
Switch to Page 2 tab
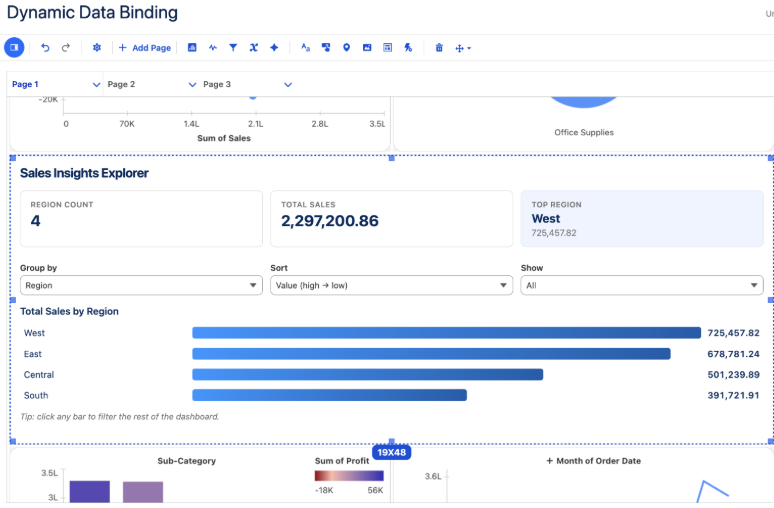point(121,84)
